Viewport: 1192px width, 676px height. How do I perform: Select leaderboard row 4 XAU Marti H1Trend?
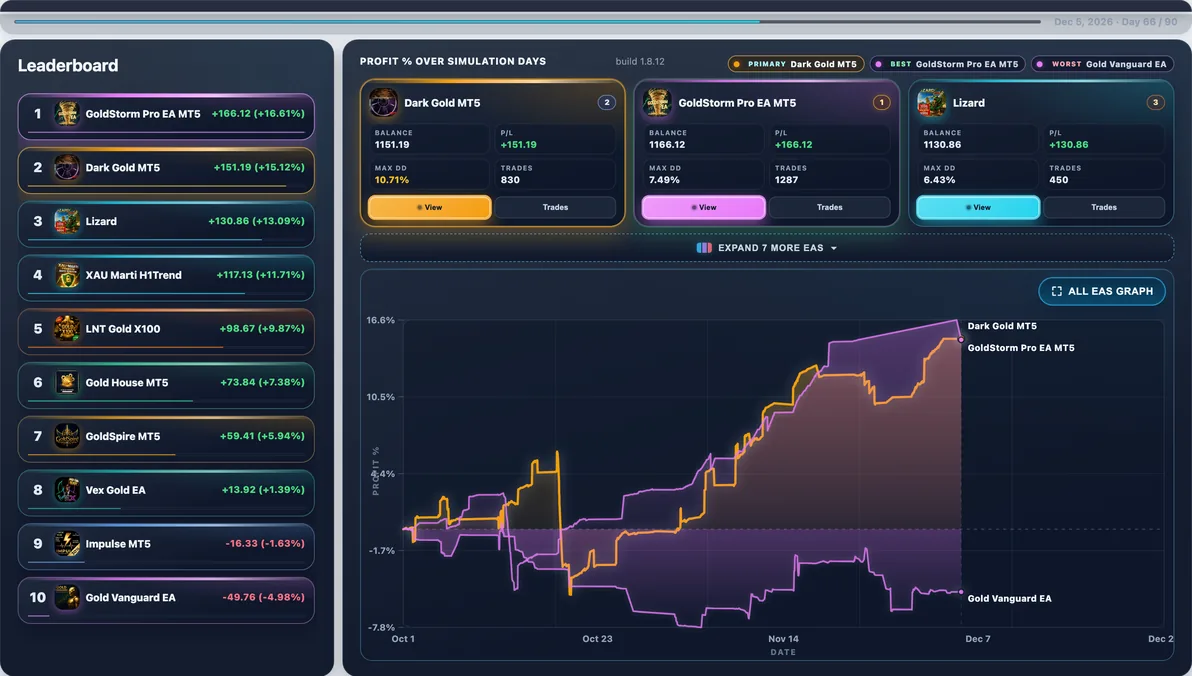(166, 278)
